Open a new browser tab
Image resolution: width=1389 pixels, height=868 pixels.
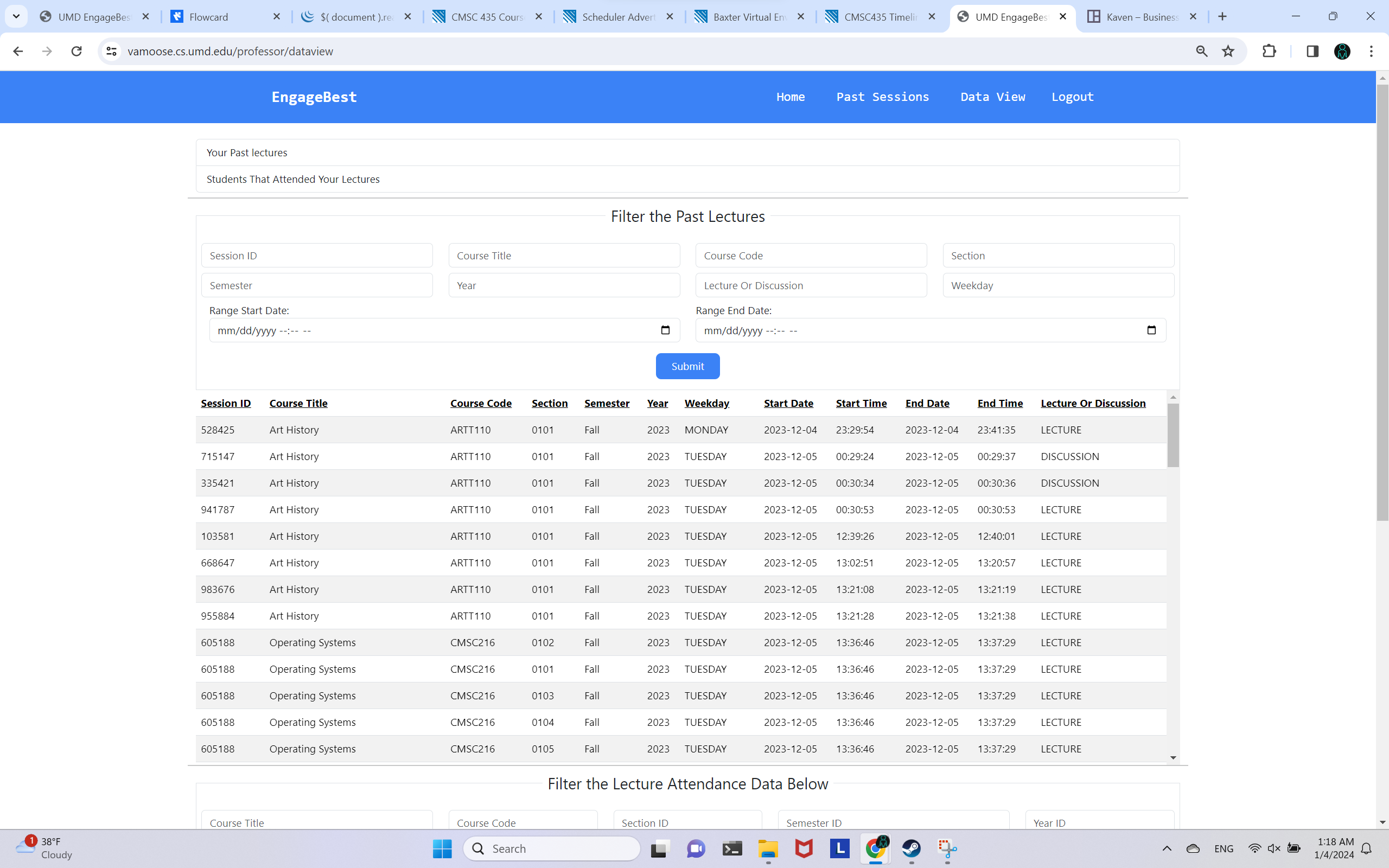pyautogui.click(x=1222, y=17)
